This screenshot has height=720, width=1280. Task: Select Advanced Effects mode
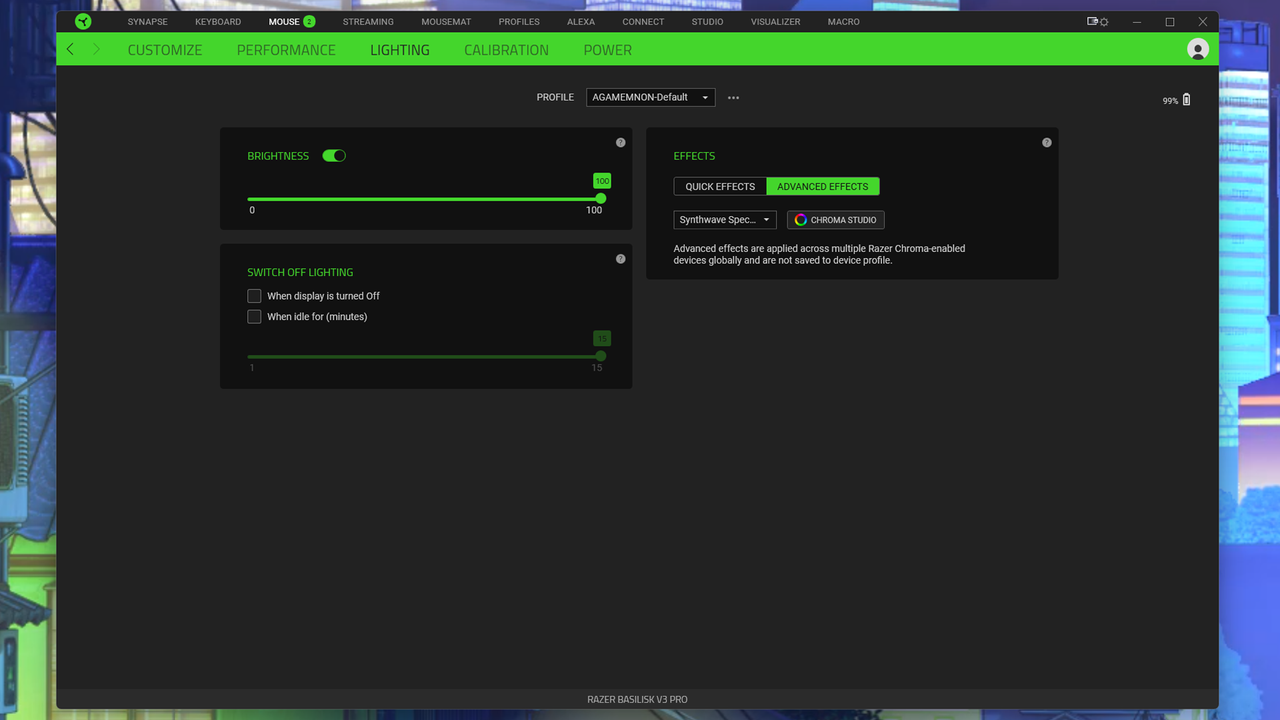tap(823, 186)
